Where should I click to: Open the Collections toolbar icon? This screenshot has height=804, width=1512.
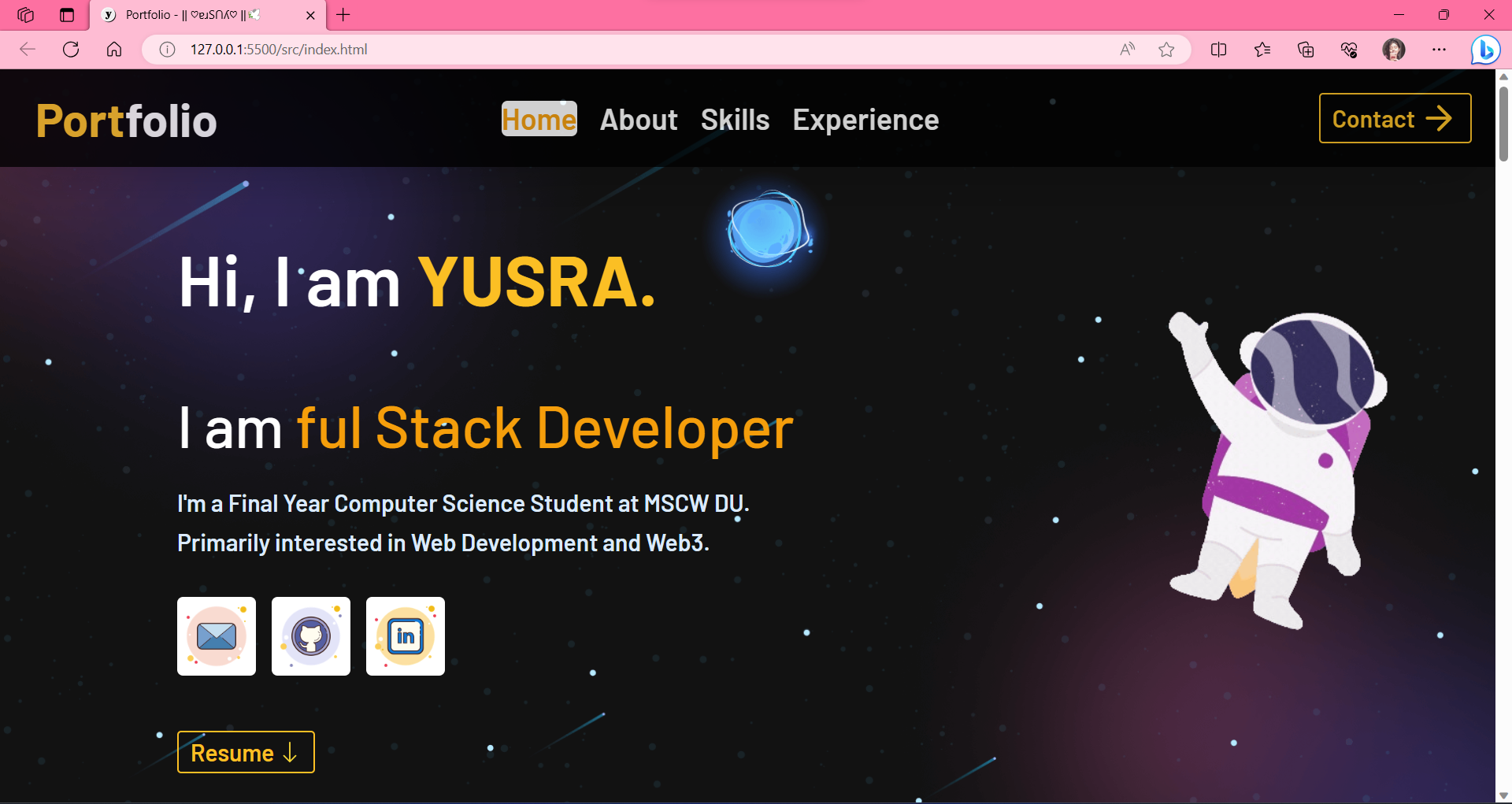tap(1306, 50)
